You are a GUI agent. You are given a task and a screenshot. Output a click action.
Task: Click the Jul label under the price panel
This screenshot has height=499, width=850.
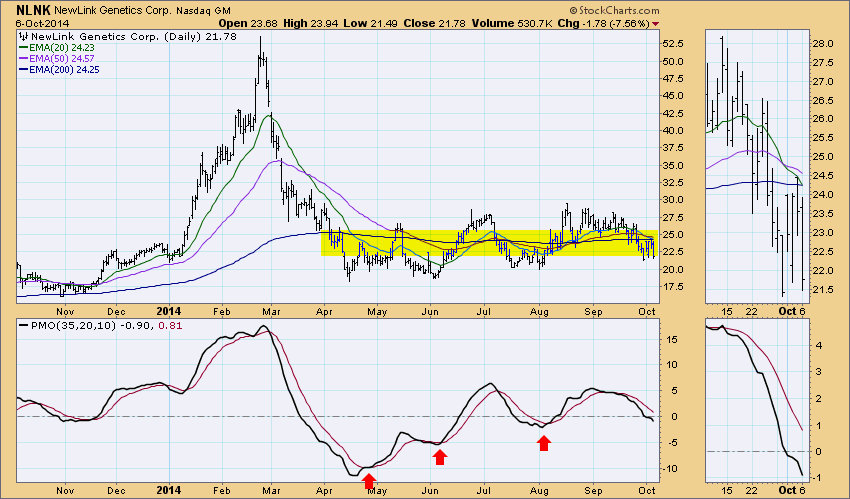[483, 312]
